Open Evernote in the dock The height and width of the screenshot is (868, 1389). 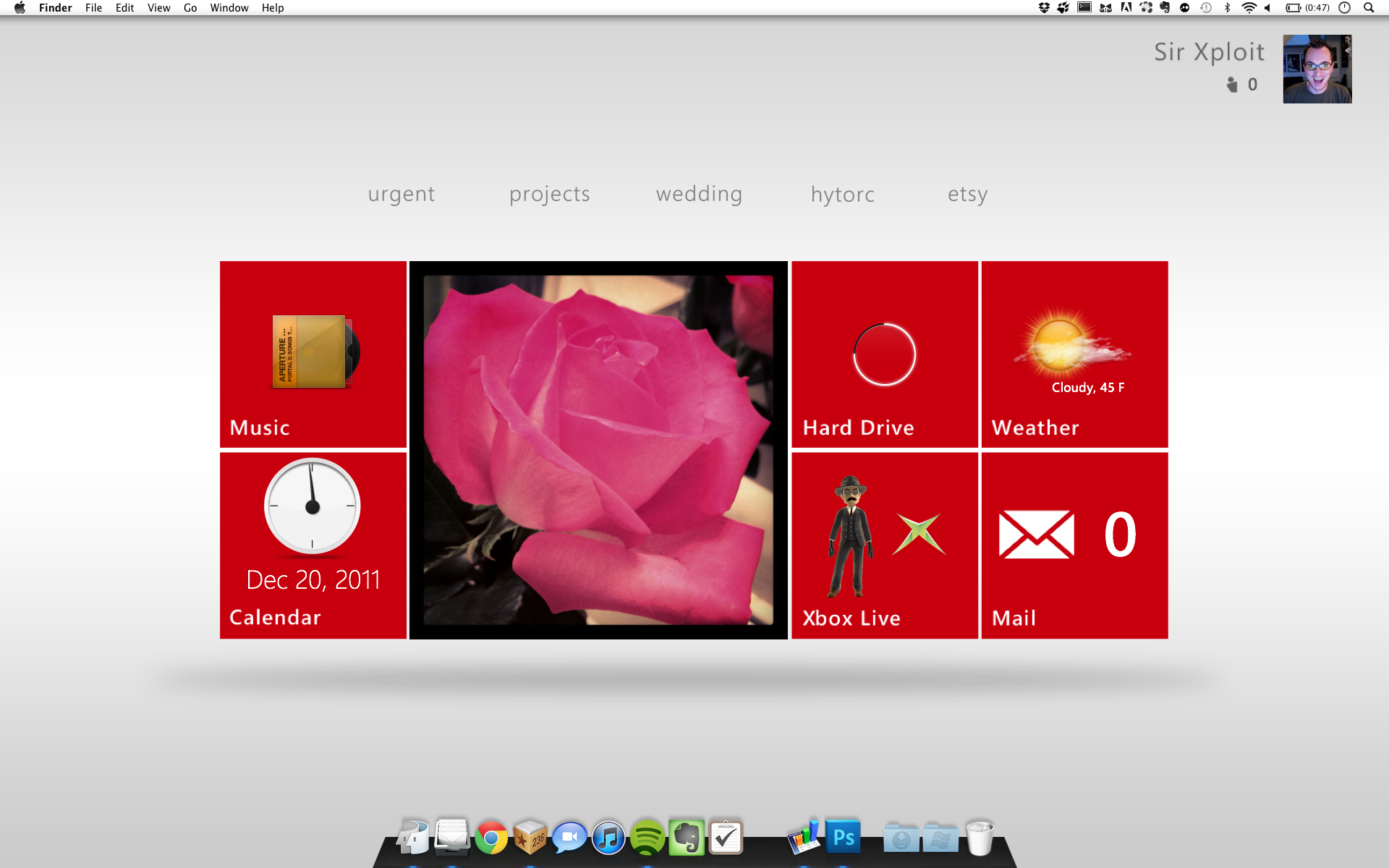(x=686, y=838)
